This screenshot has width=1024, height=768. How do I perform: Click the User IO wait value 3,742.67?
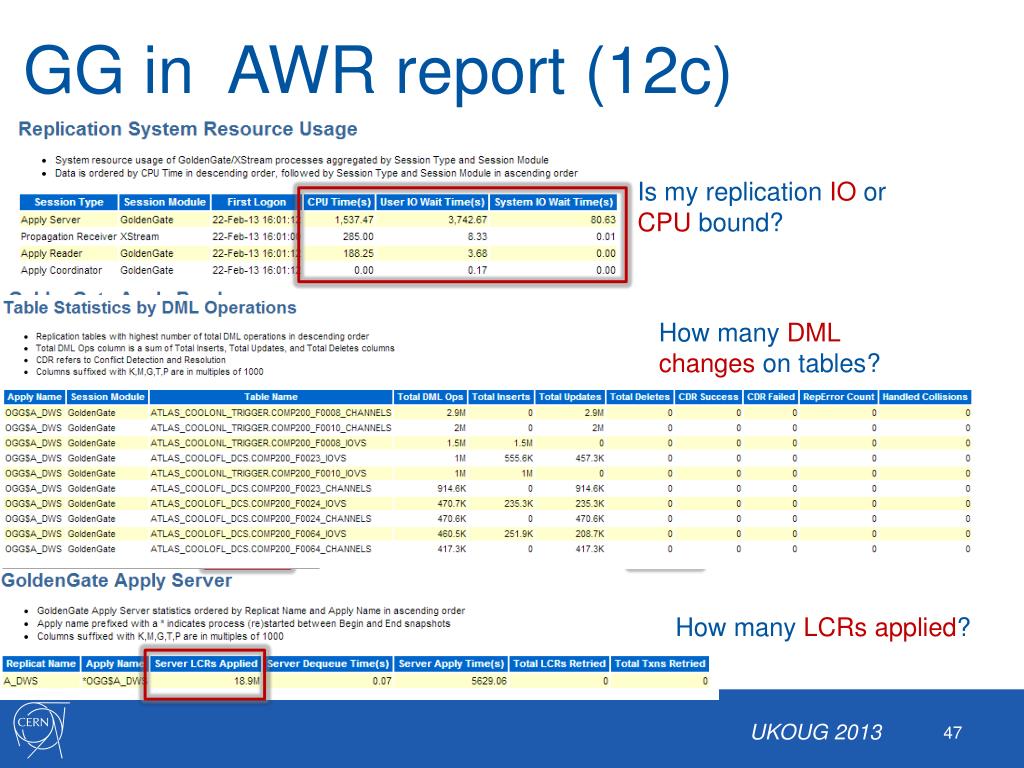coord(468,220)
